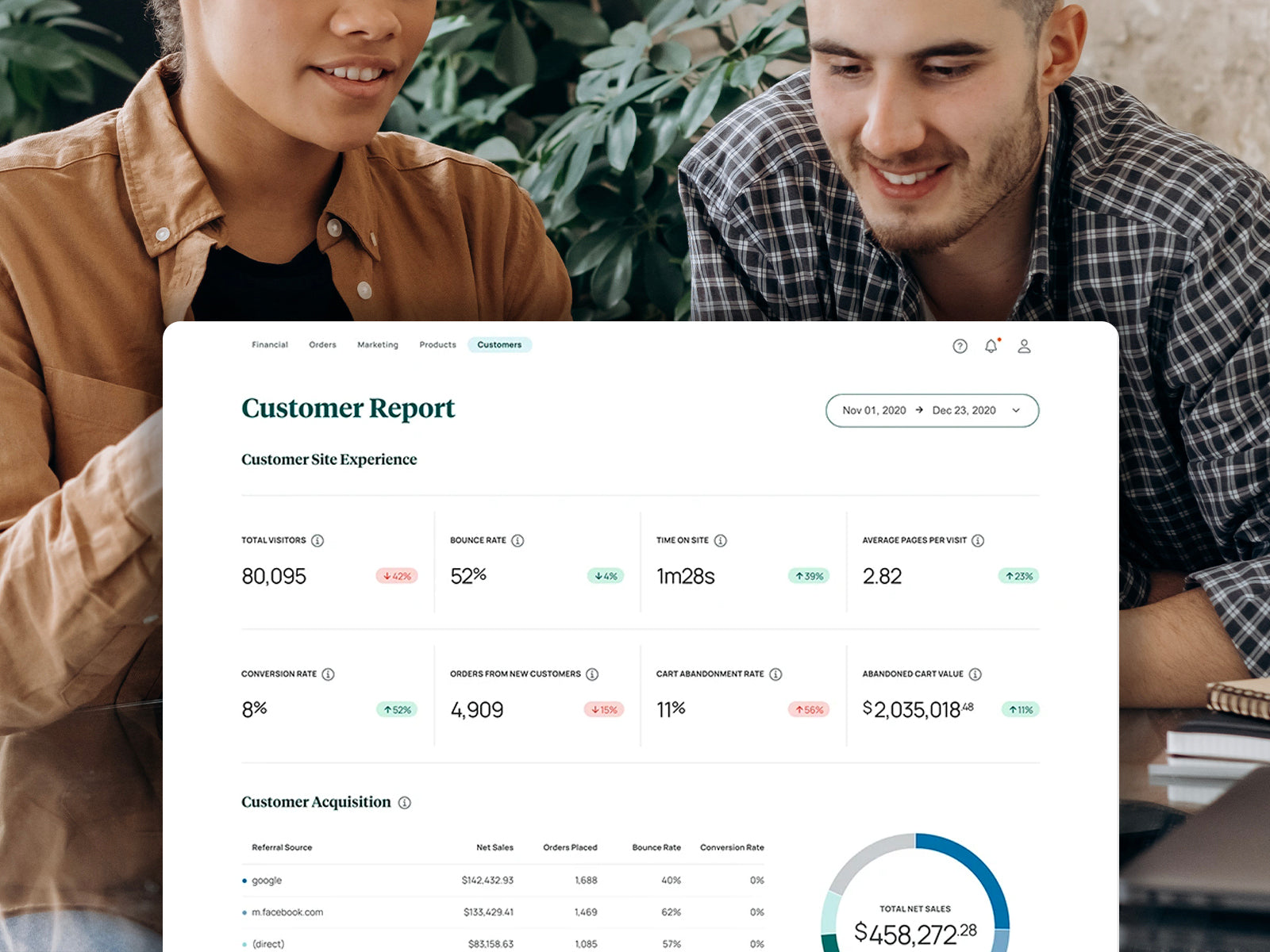Click (direct) net sales $83,158.63

491,944
